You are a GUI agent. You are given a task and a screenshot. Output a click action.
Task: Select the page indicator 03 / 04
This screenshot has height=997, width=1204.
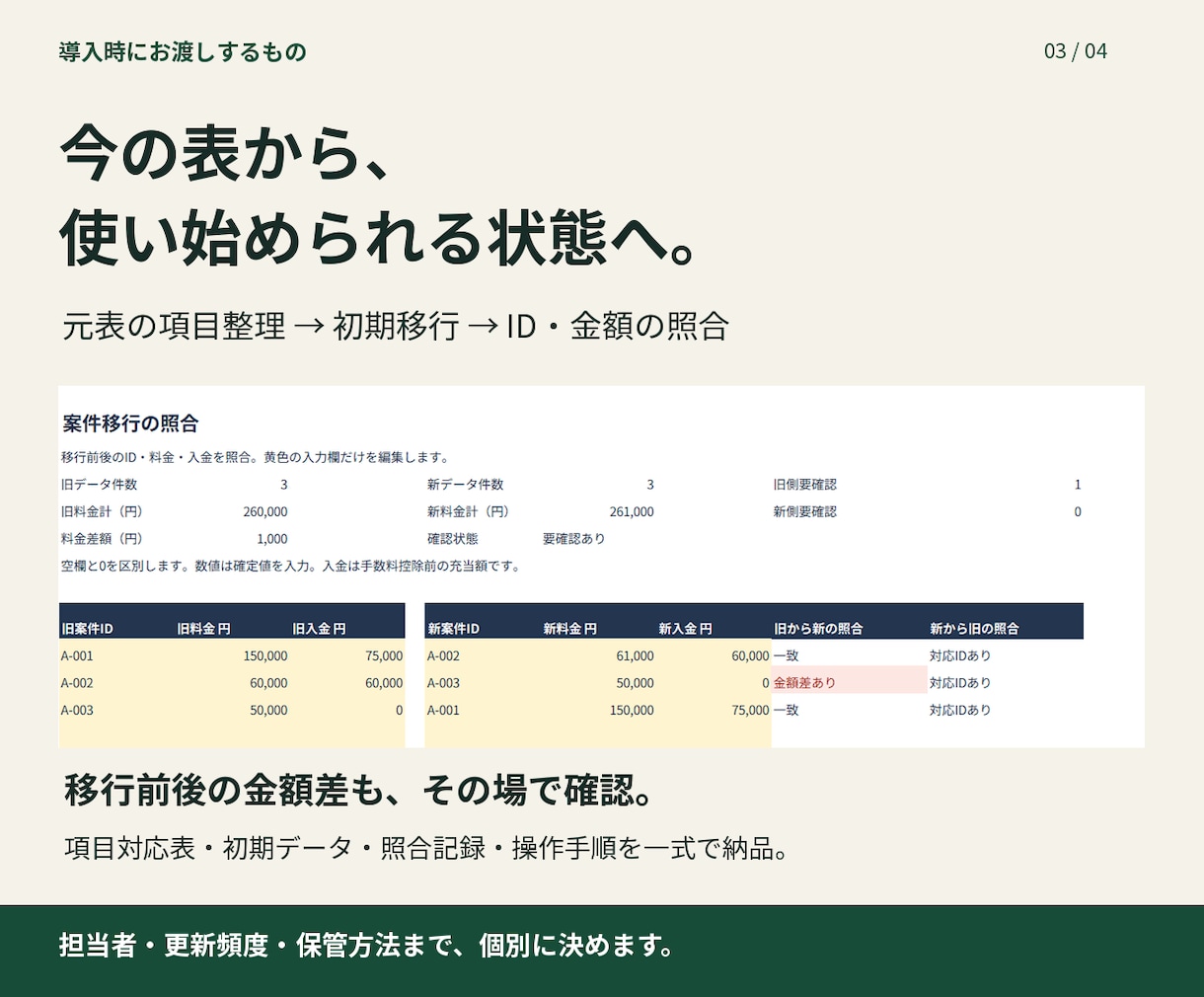1076,51
